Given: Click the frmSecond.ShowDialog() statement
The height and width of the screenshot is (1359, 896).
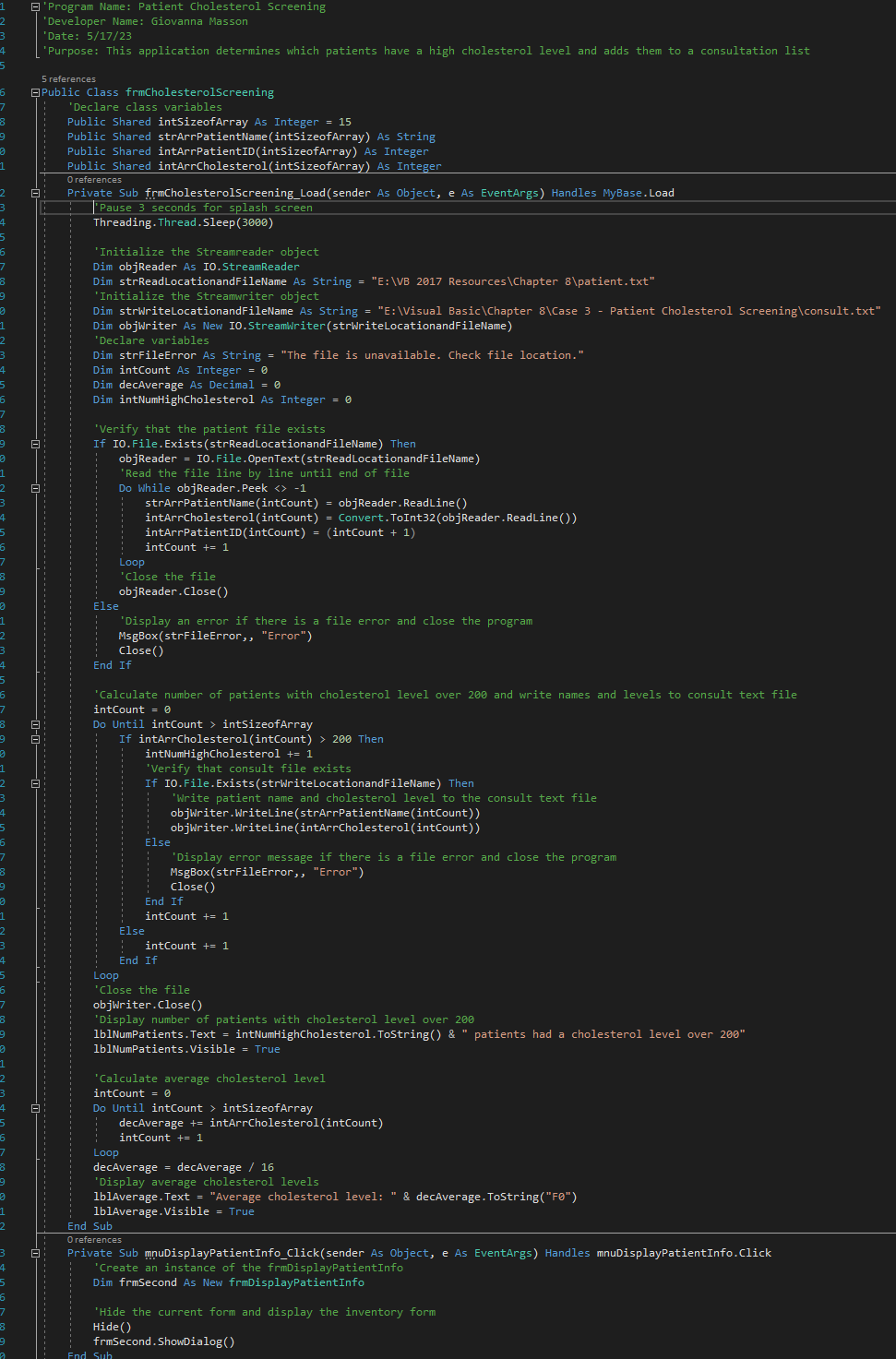Looking at the screenshot, I should coord(164,1341).
